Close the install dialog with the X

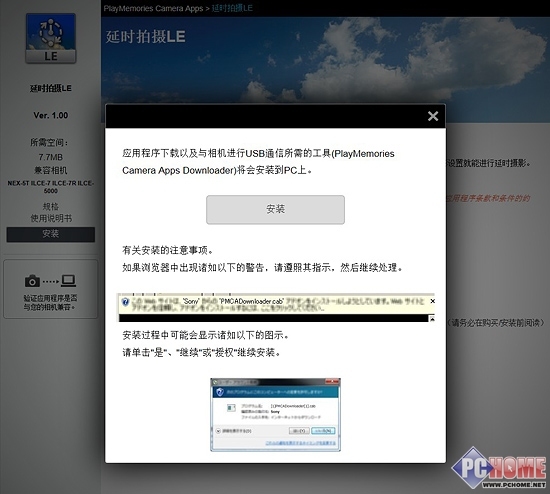tap(433, 116)
